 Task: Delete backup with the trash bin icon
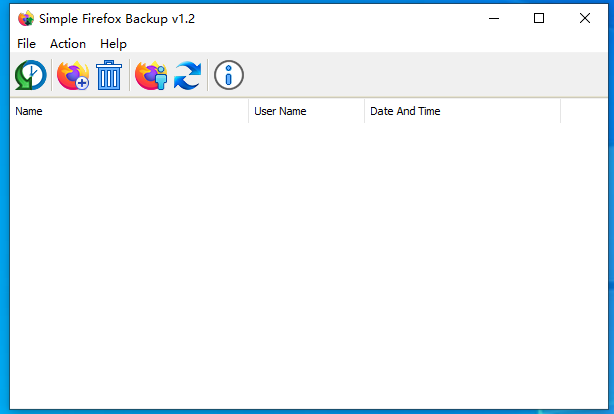tap(109, 75)
